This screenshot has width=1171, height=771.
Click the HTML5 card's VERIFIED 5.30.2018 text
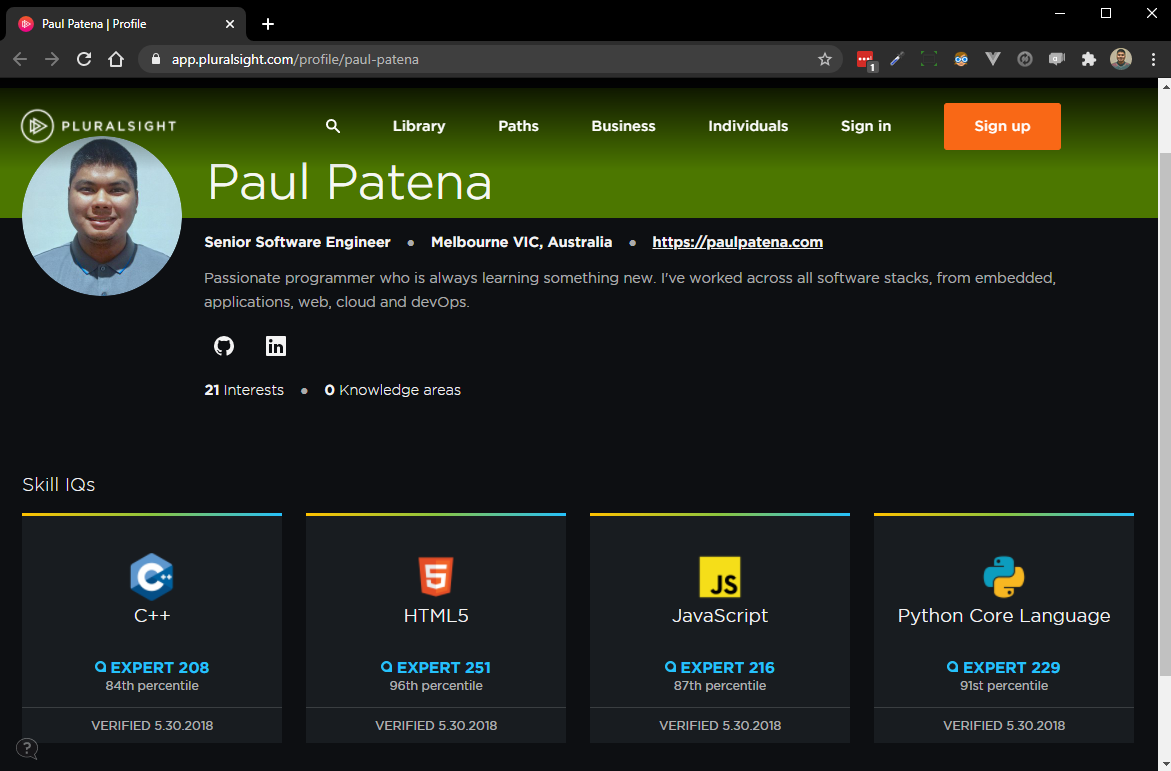[x=436, y=725]
